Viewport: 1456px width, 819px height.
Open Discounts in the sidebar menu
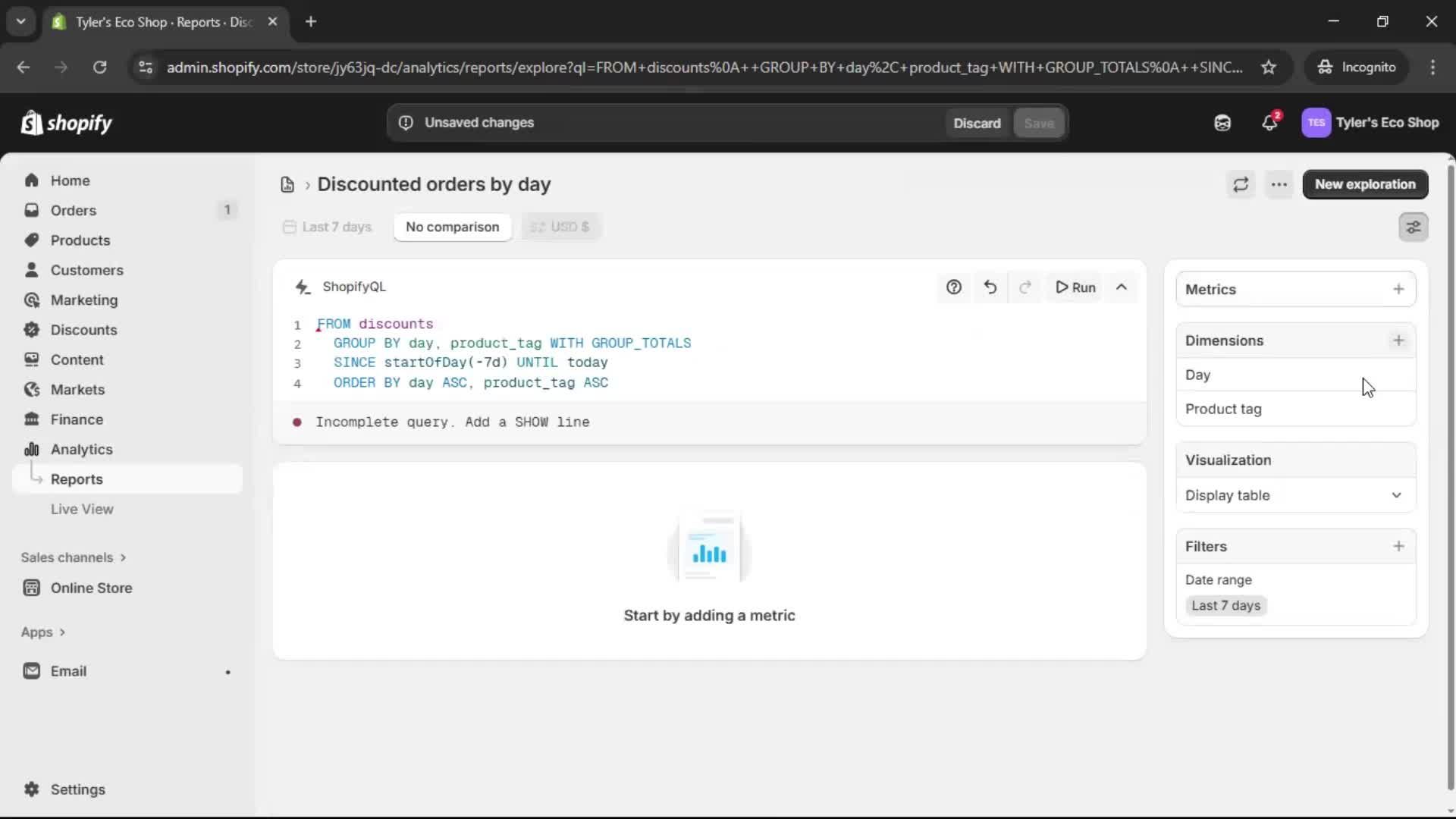click(x=83, y=330)
